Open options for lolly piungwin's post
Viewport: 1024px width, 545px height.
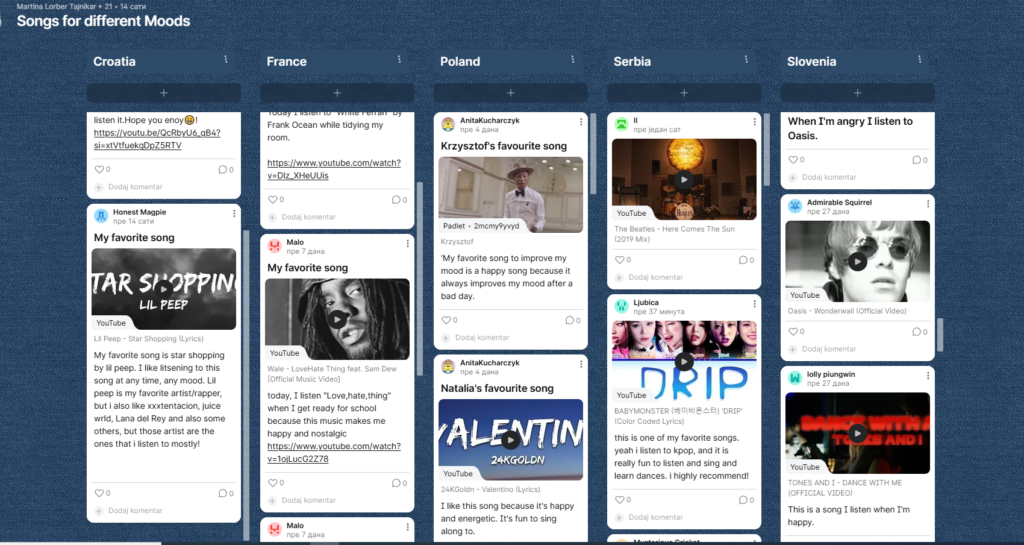tap(927, 376)
